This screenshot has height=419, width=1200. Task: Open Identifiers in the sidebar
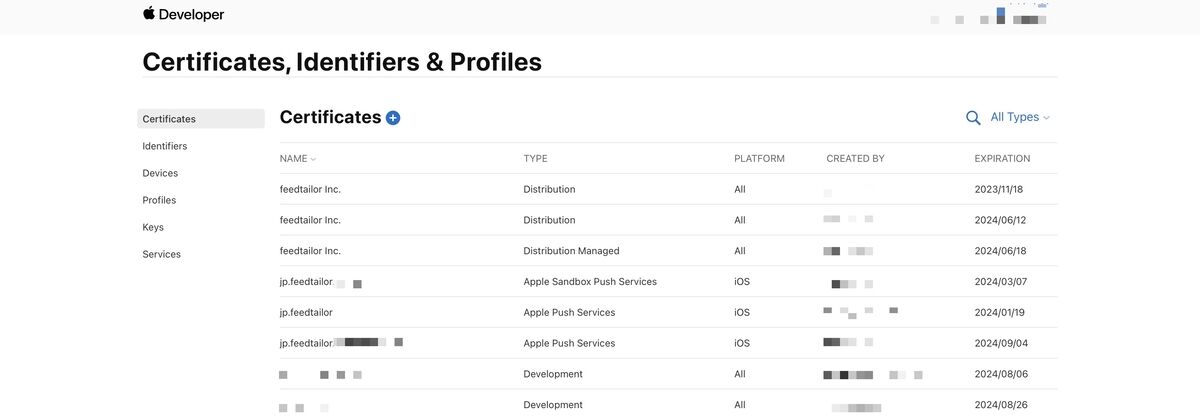click(165, 146)
